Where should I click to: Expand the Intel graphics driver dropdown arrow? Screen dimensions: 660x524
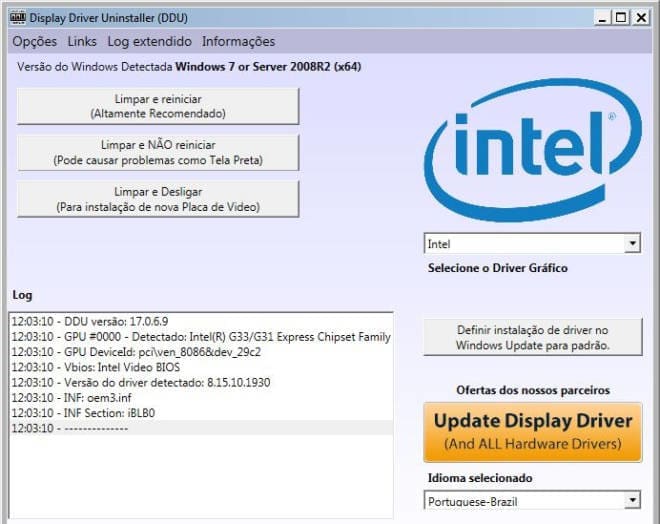(x=632, y=243)
